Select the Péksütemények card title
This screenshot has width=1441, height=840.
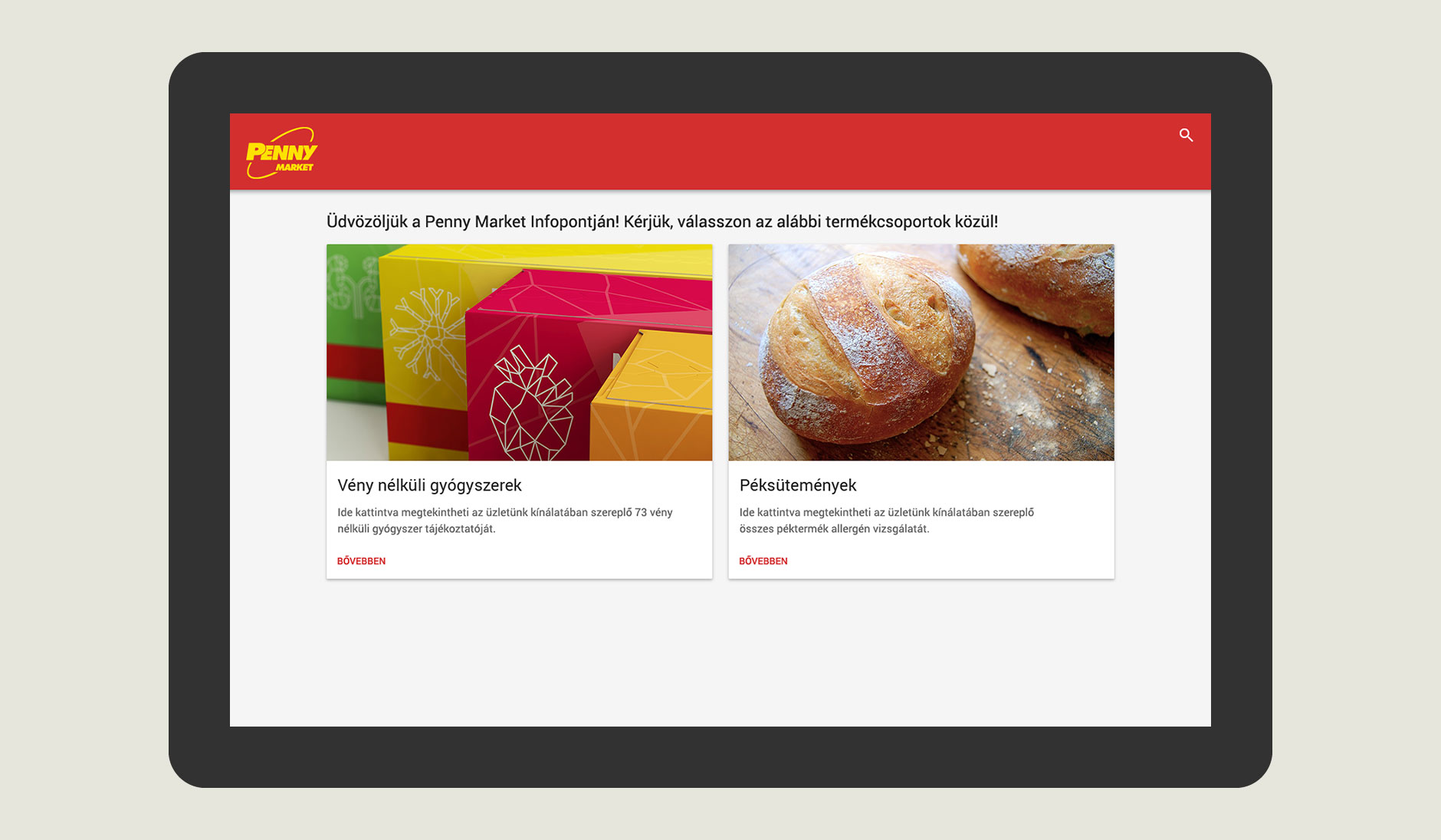click(x=798, y=485)
